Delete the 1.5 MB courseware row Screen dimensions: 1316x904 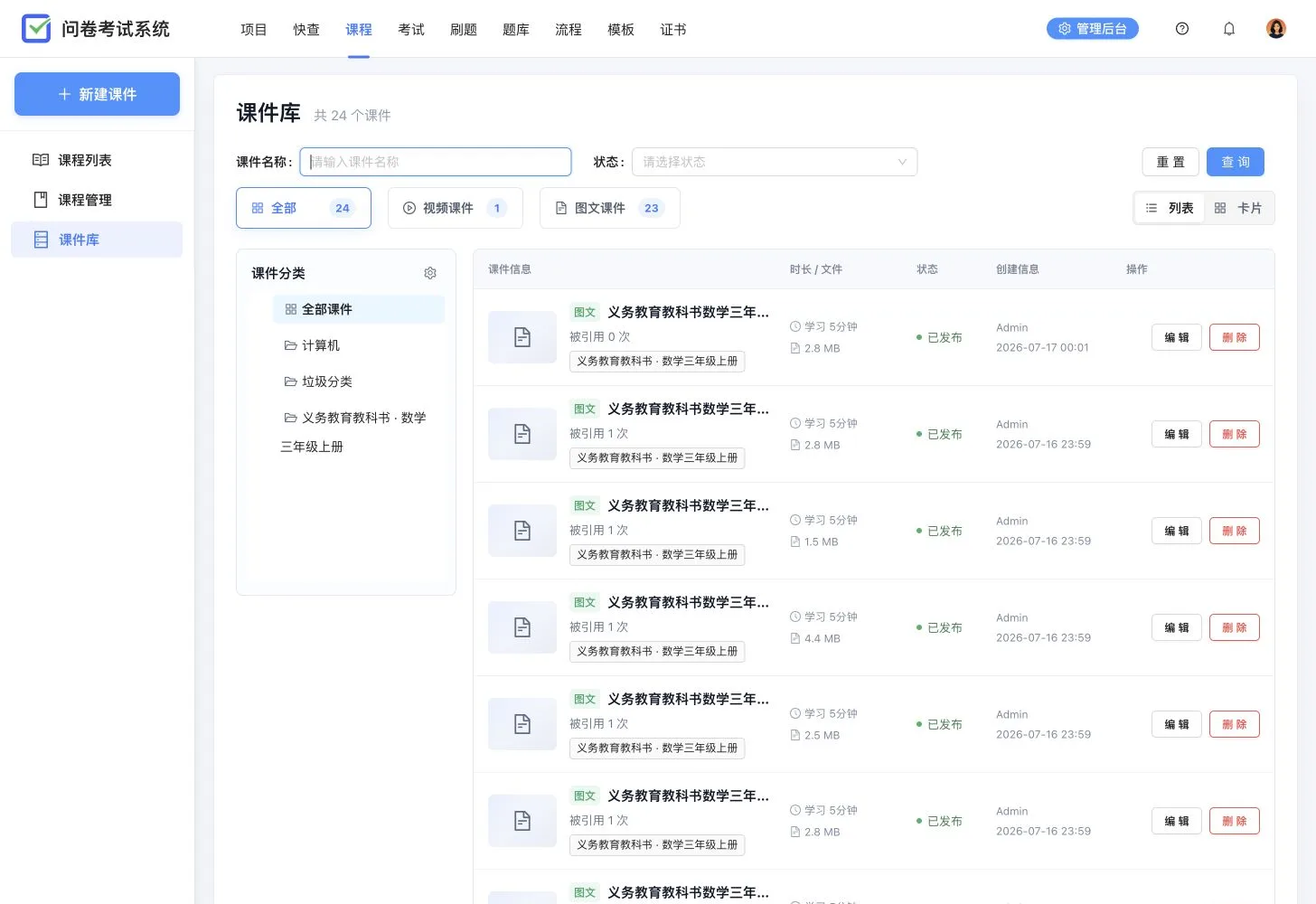coord(1235,531)
